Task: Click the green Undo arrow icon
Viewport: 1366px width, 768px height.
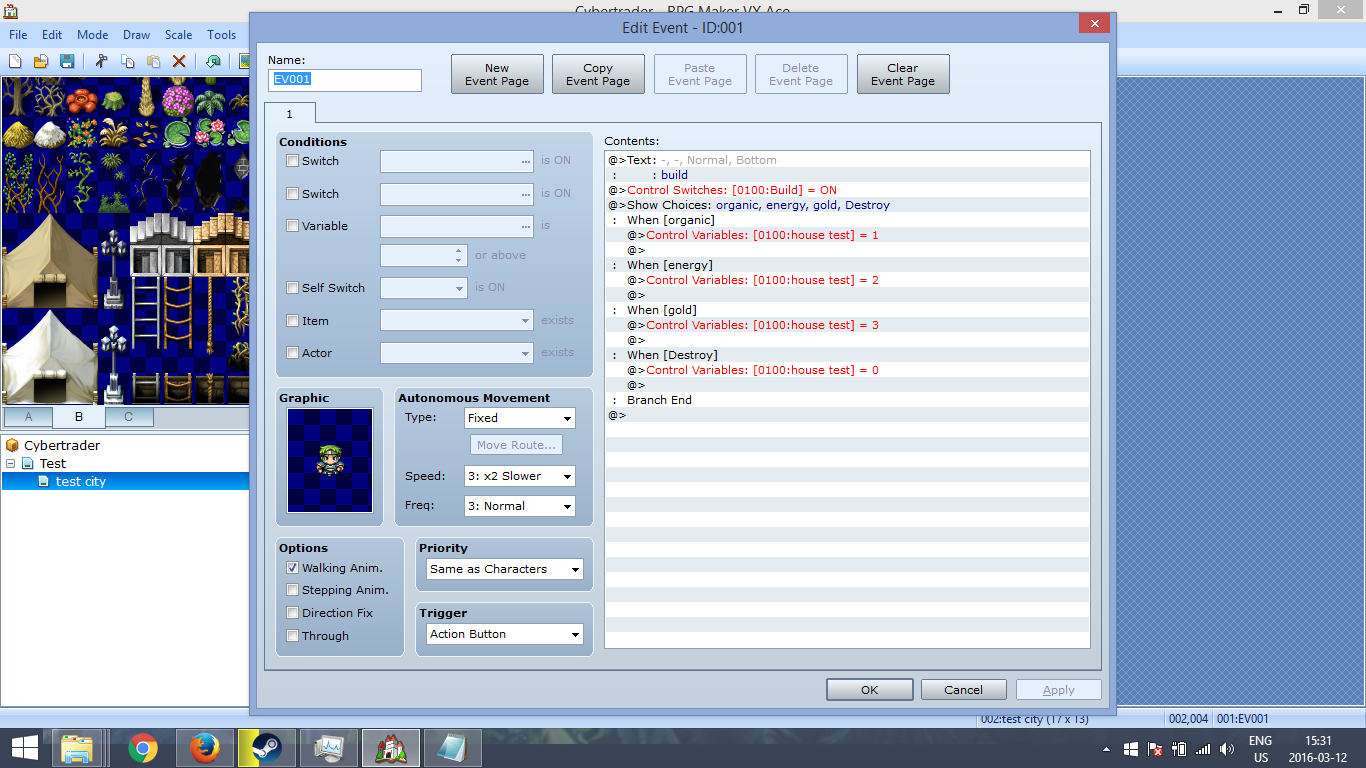Action: click(x=213, y=62)
